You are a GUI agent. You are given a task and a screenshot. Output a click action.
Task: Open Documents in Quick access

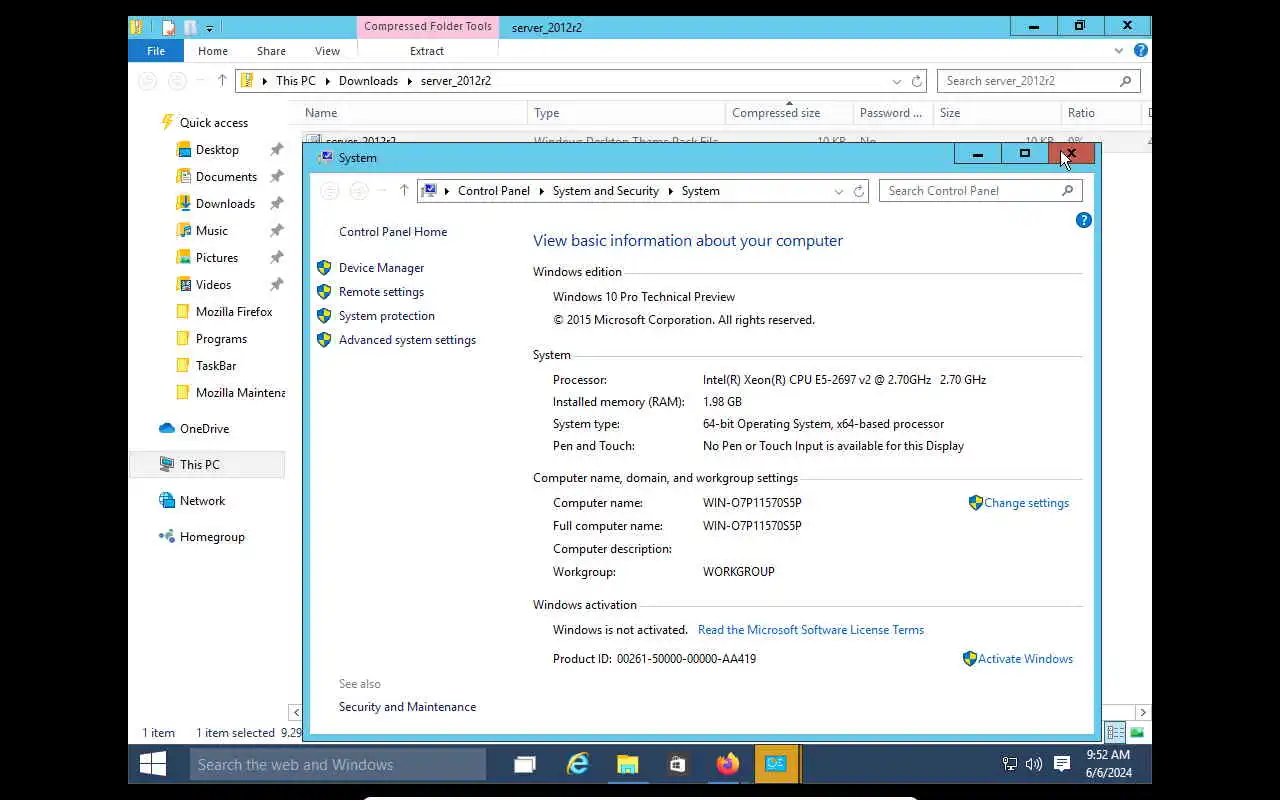pyautogui.click(x=226, y=177)
